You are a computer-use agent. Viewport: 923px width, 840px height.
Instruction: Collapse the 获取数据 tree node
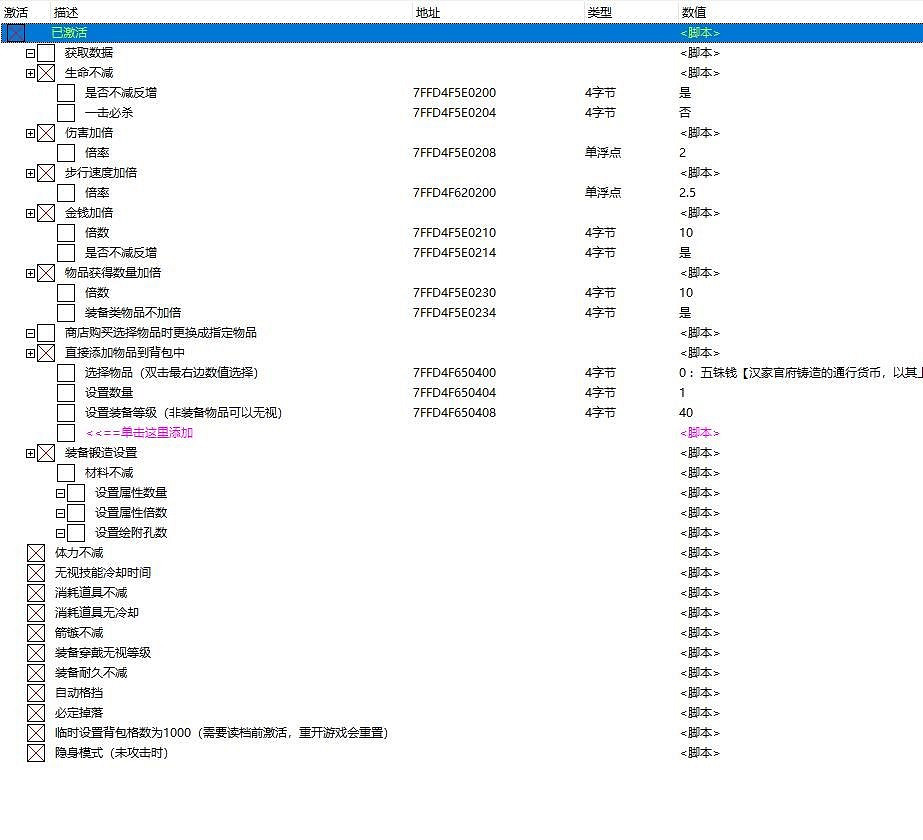tap(31, 53)
